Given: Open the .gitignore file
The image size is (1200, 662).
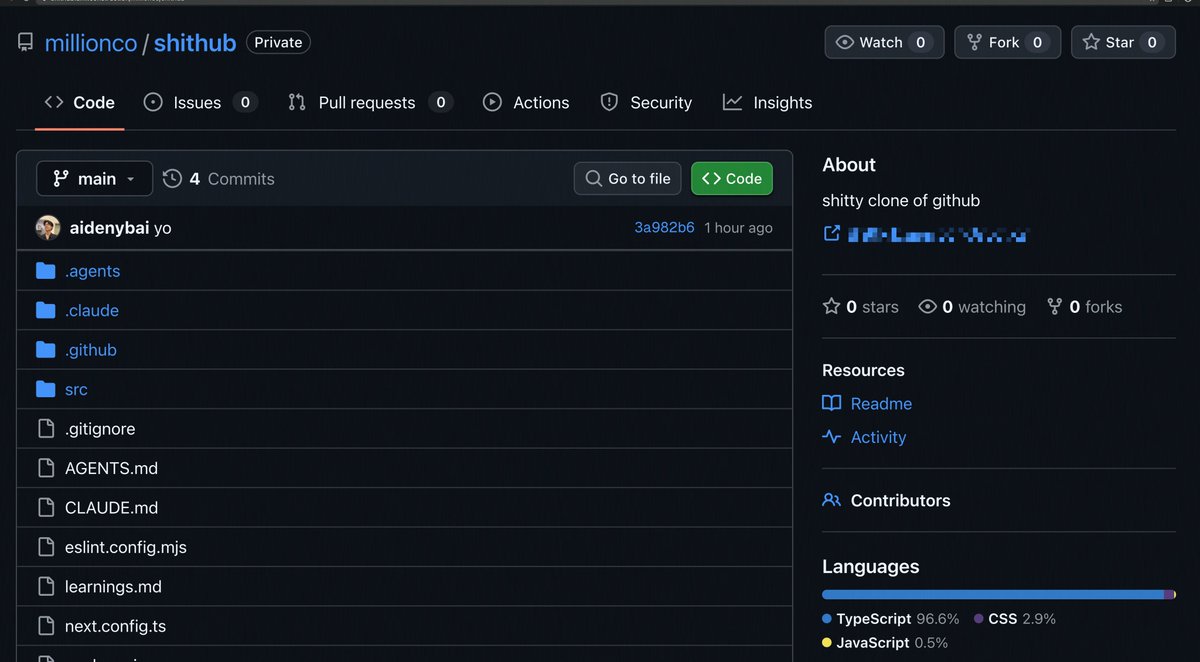Looking at the screenshot, I should coord(100,429).
